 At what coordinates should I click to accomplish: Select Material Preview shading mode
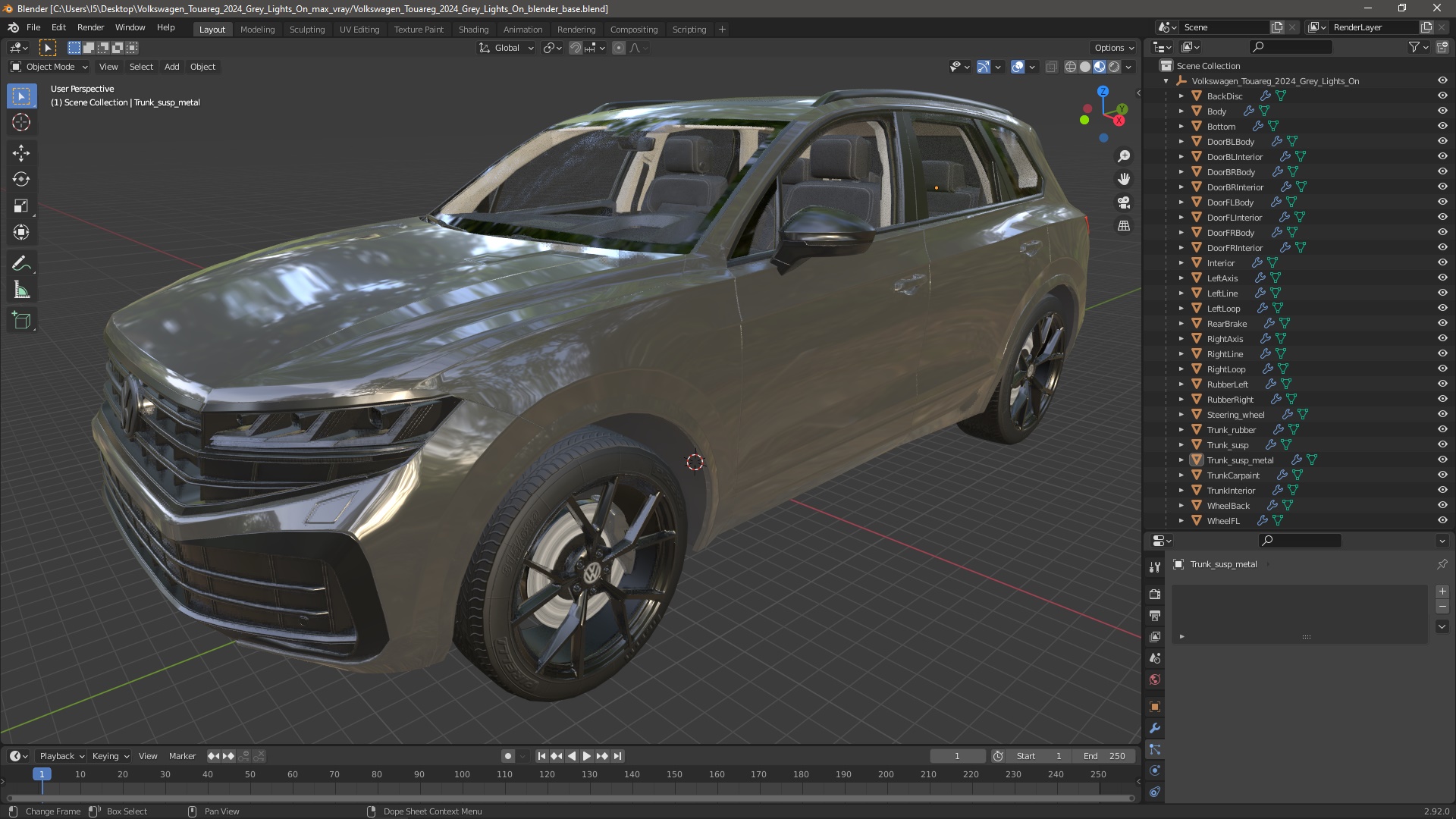click(1100, 67)
